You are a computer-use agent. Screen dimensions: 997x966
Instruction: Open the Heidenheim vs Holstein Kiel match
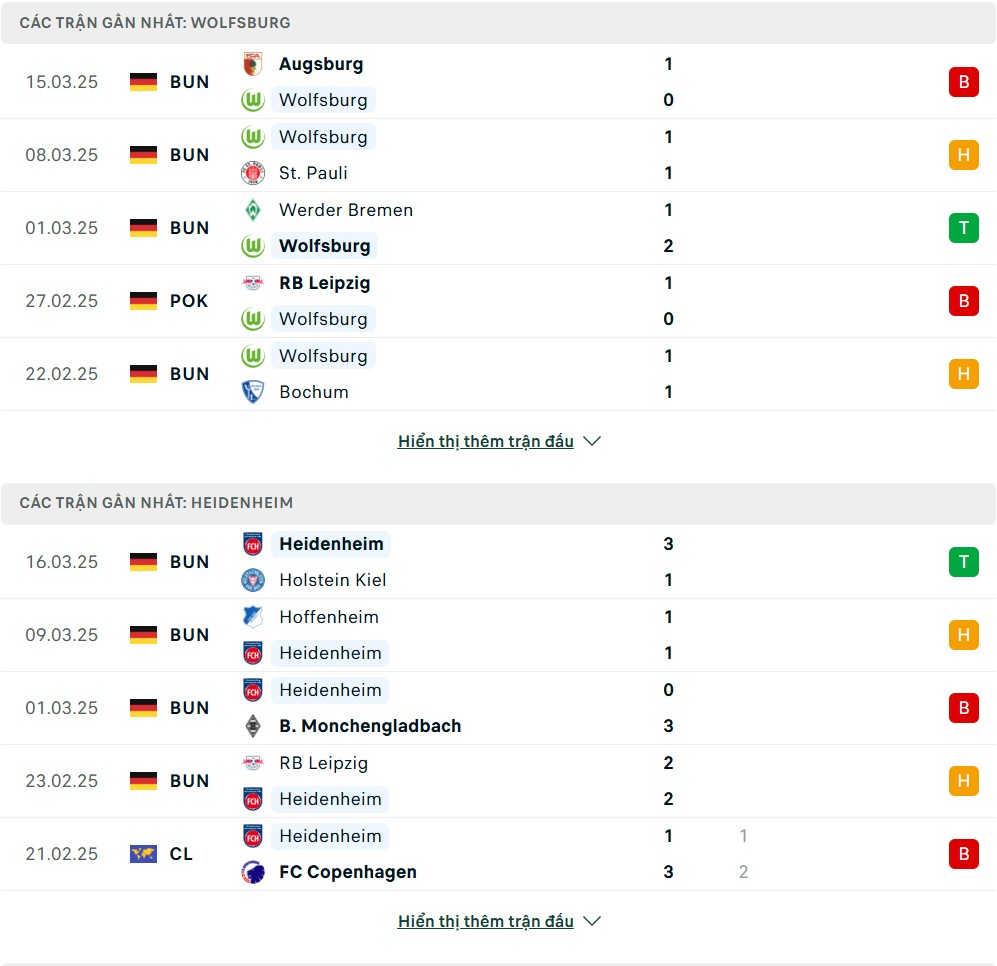(x=498, y=562)
